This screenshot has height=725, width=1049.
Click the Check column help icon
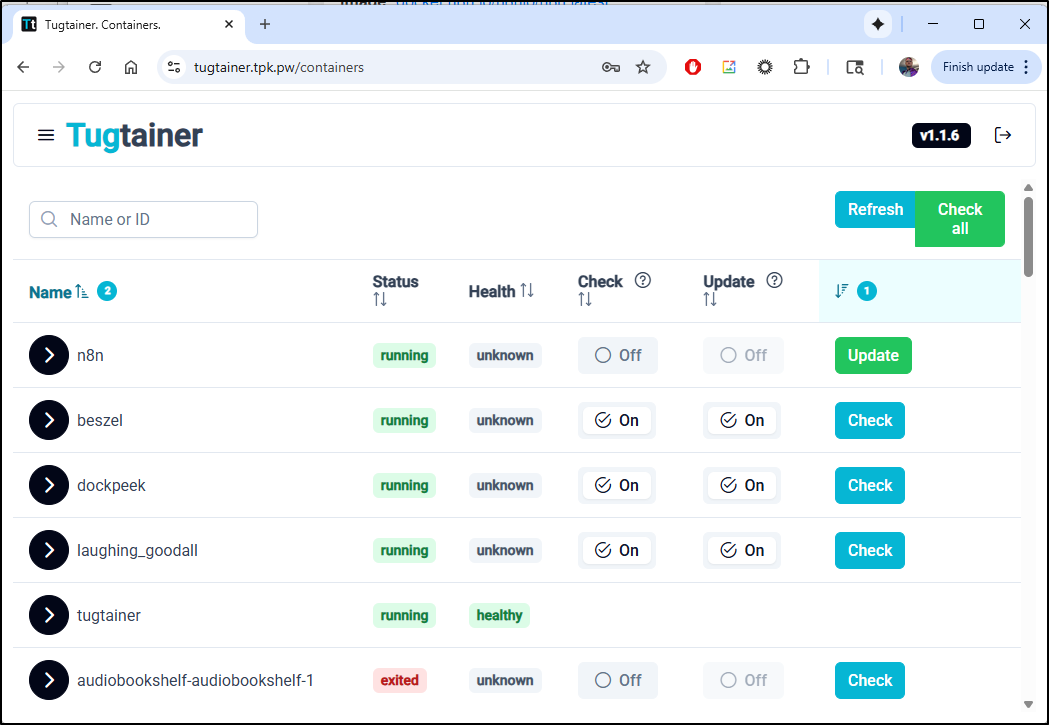point(643,281)
